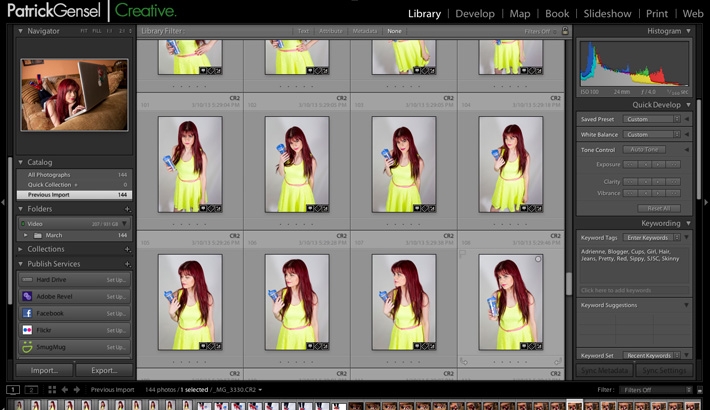The width and height of the screenshot is (710, 410).
Task: Toggle quick collection circle on photo 108
Action: (538, 259)
